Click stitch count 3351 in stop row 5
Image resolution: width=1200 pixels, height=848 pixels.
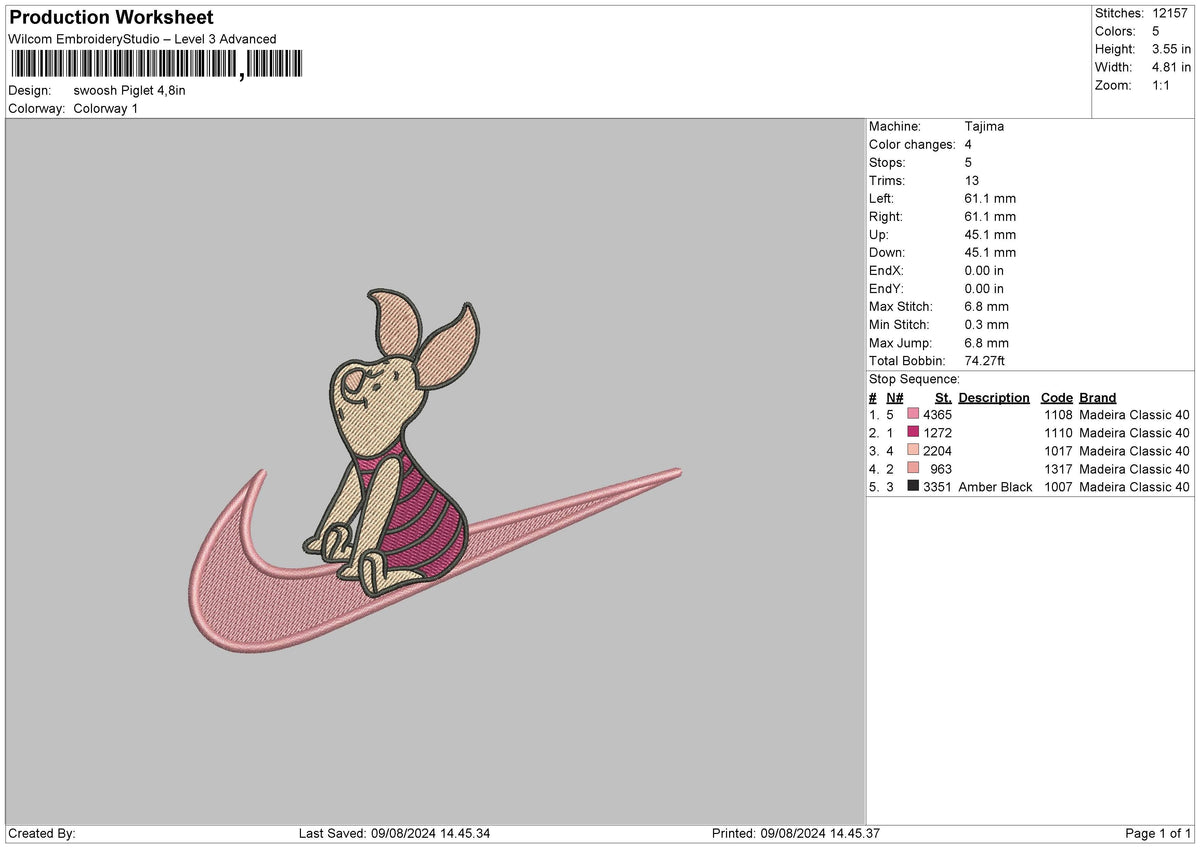[x=937, y=487]
